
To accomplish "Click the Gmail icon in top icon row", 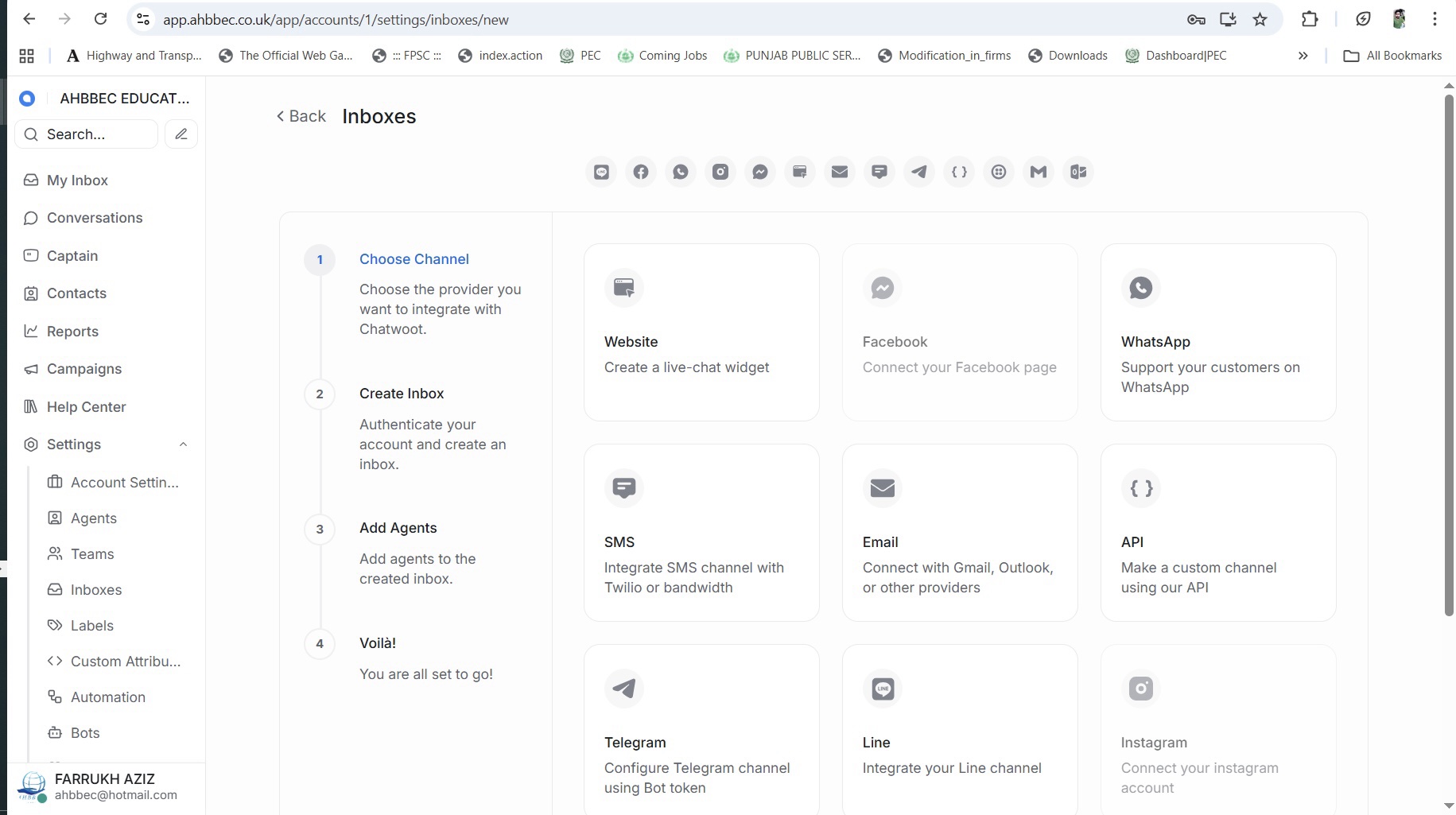I will tap(1039, 172).
